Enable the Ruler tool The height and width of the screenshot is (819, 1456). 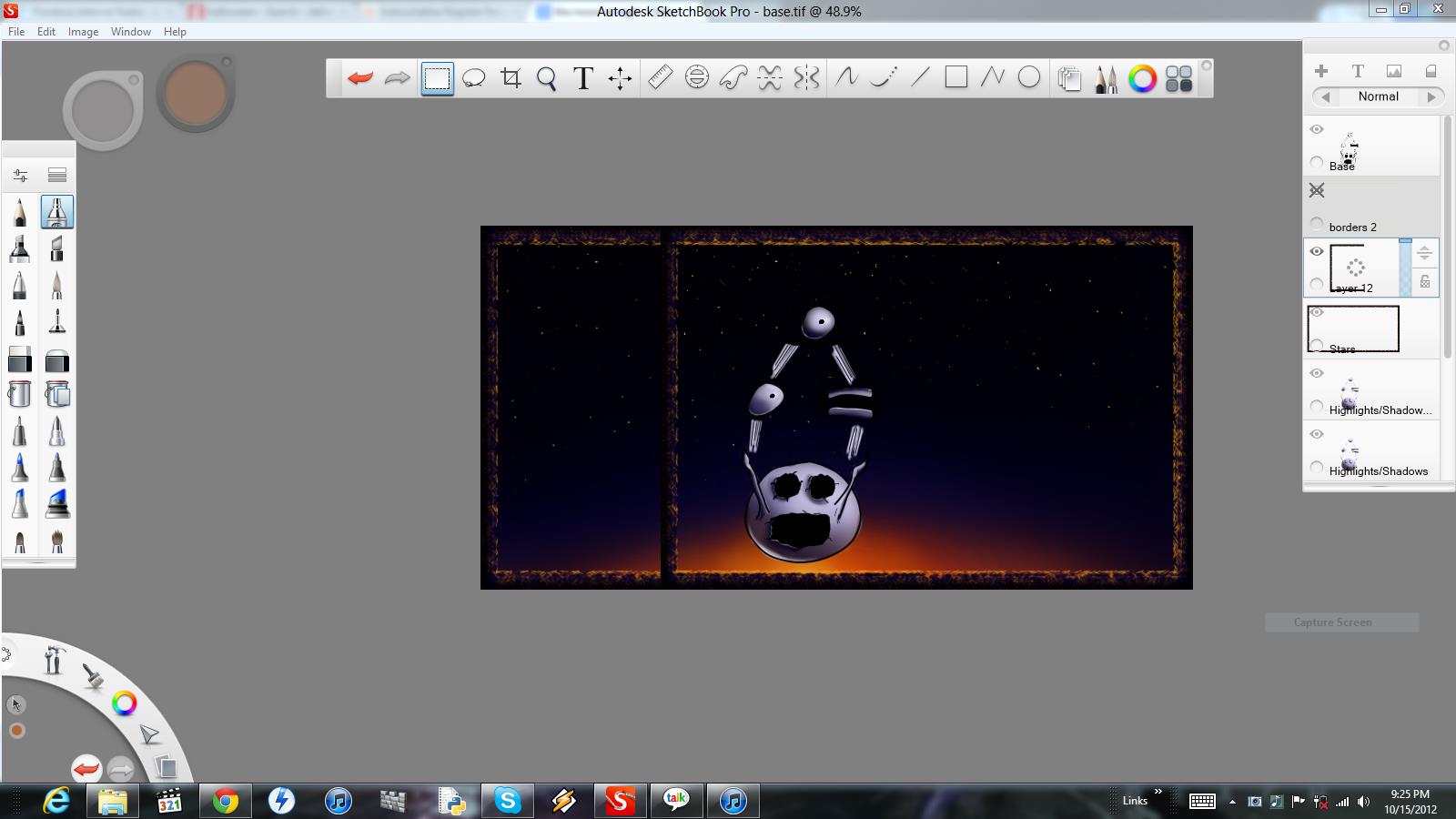click(660, 78)
